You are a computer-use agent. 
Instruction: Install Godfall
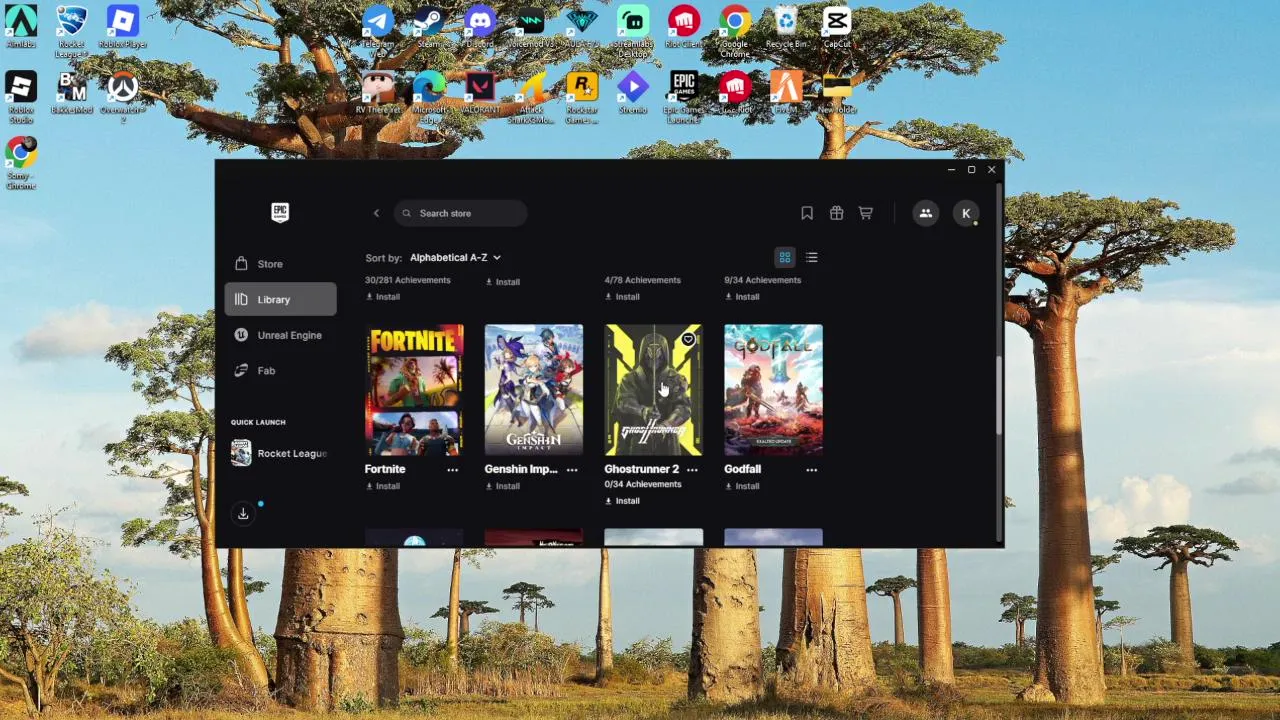coord(742,486)
